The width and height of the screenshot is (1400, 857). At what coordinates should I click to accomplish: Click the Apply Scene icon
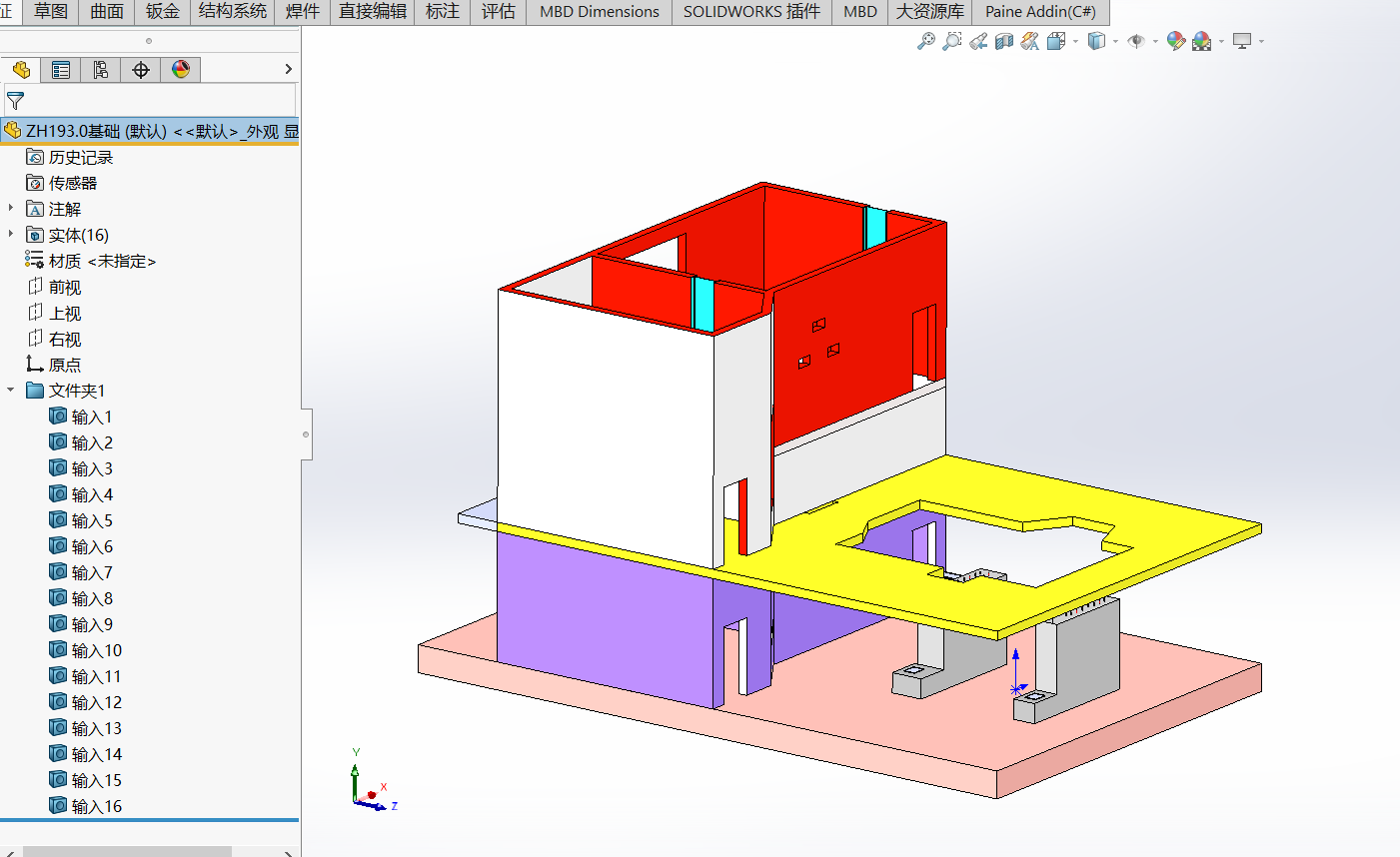pos(1202,41)
